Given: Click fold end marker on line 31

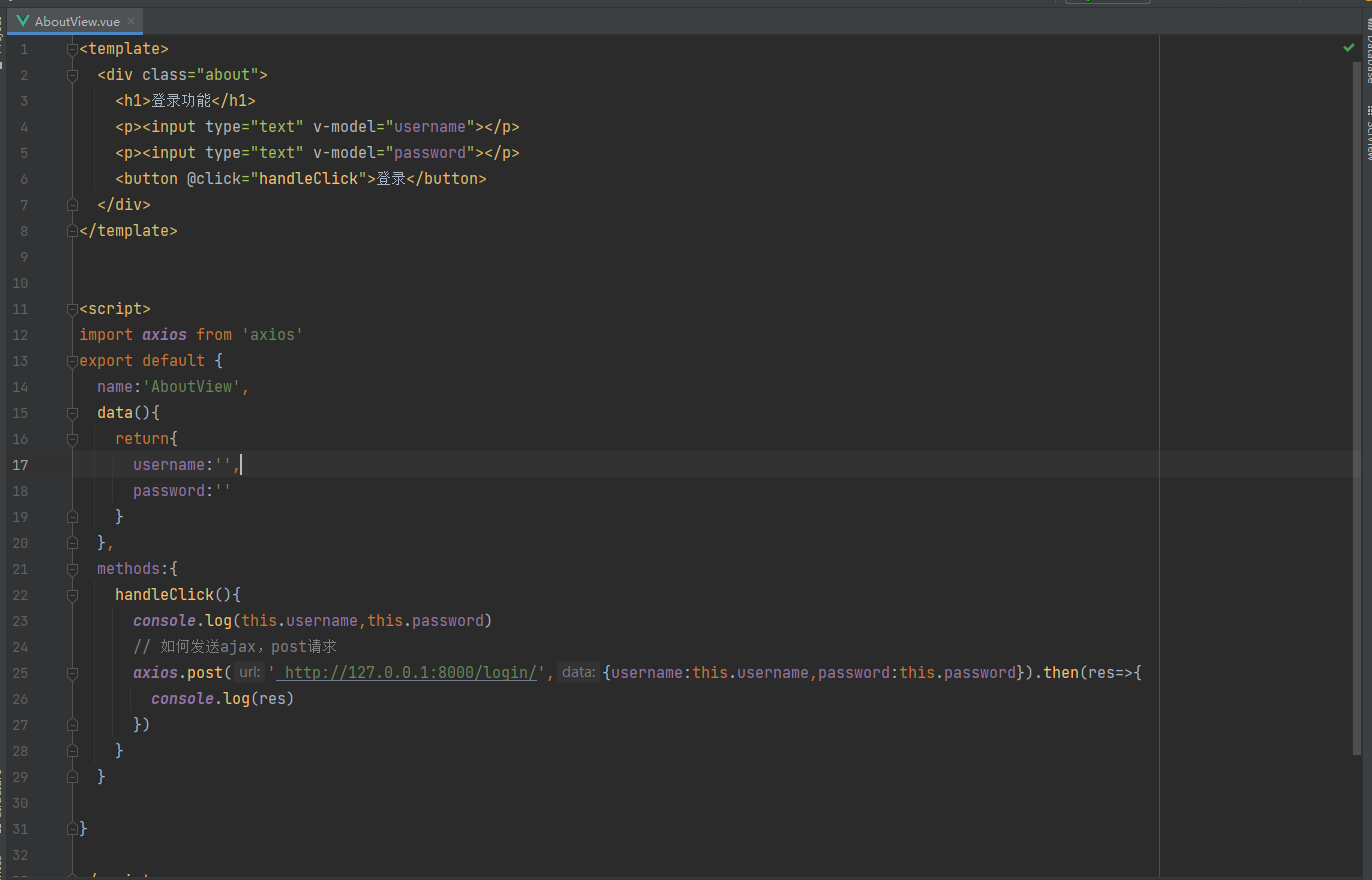Looking at the screenshot, I should [72, 829].
